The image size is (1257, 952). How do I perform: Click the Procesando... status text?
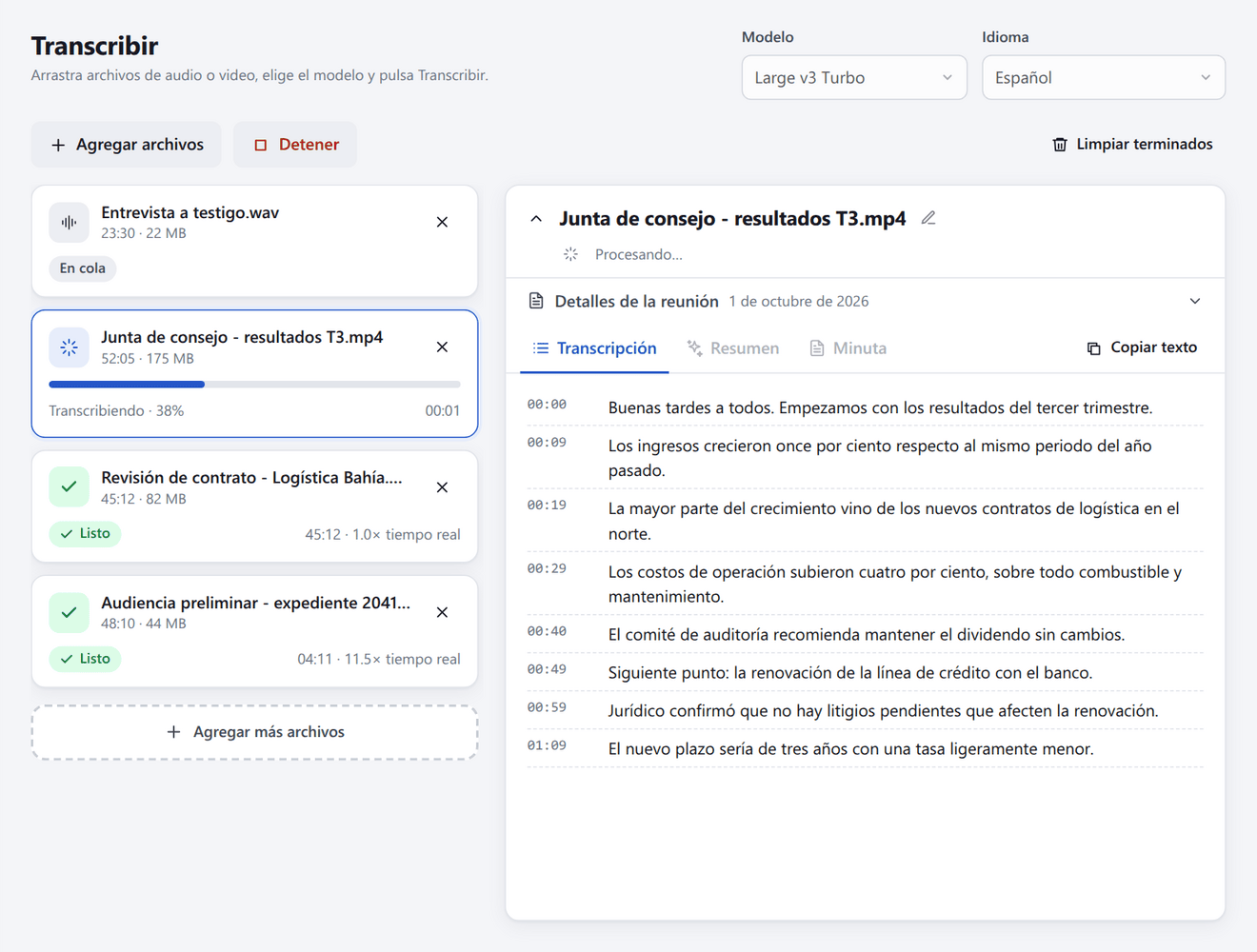tap(638, 254)
